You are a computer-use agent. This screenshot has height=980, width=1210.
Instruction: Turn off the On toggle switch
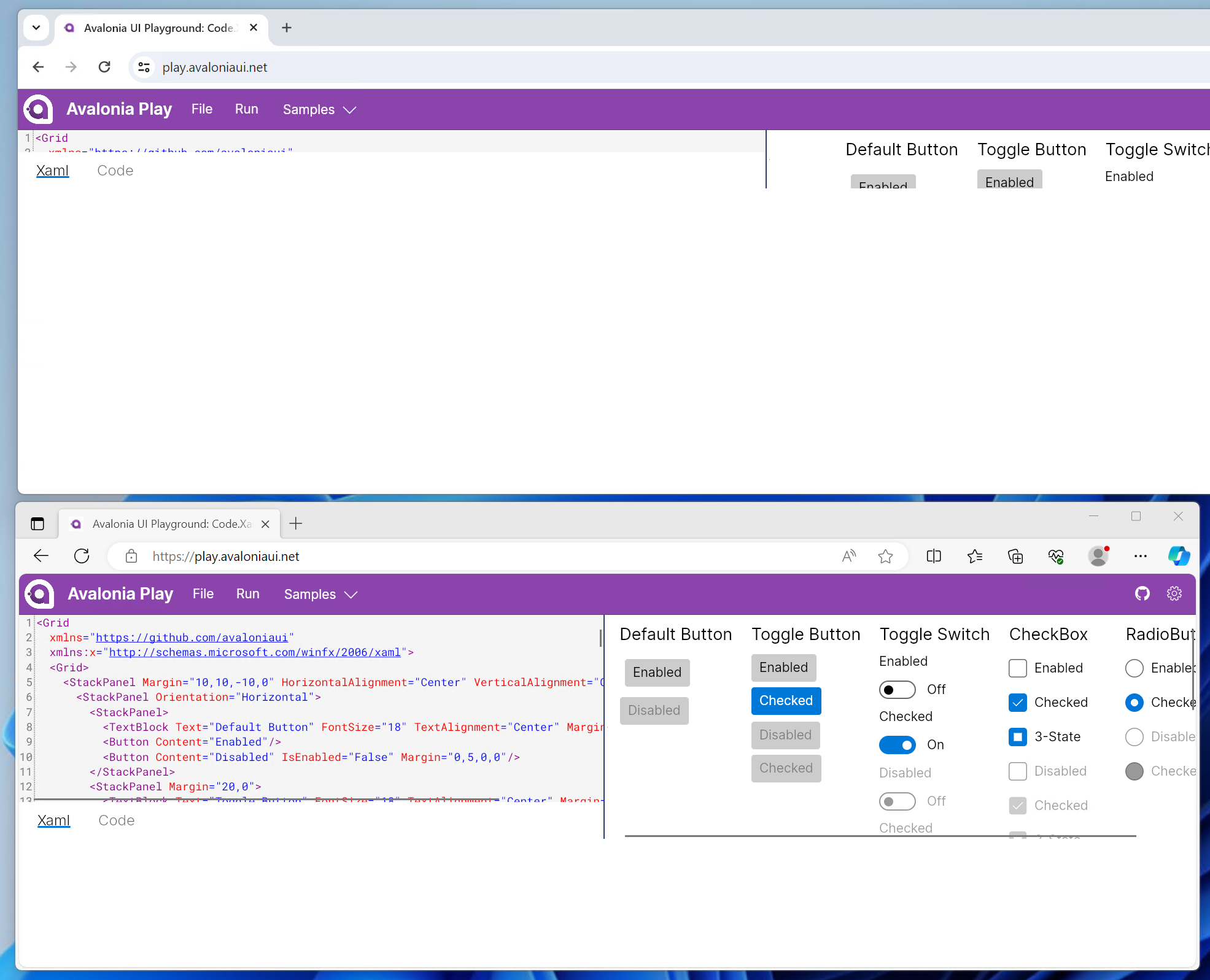(898, 744)
